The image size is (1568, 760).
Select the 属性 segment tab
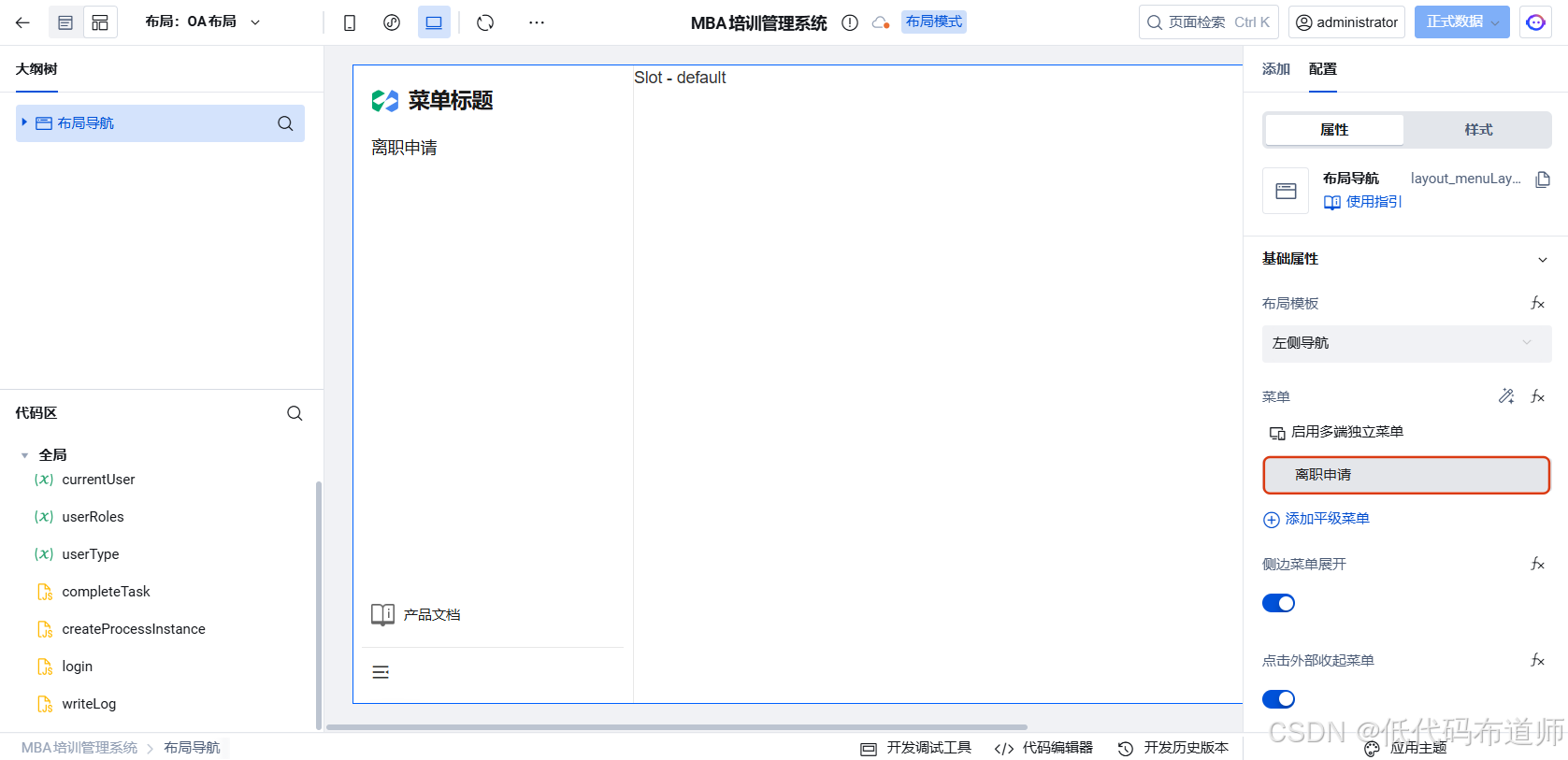(x=1334, y=130)
